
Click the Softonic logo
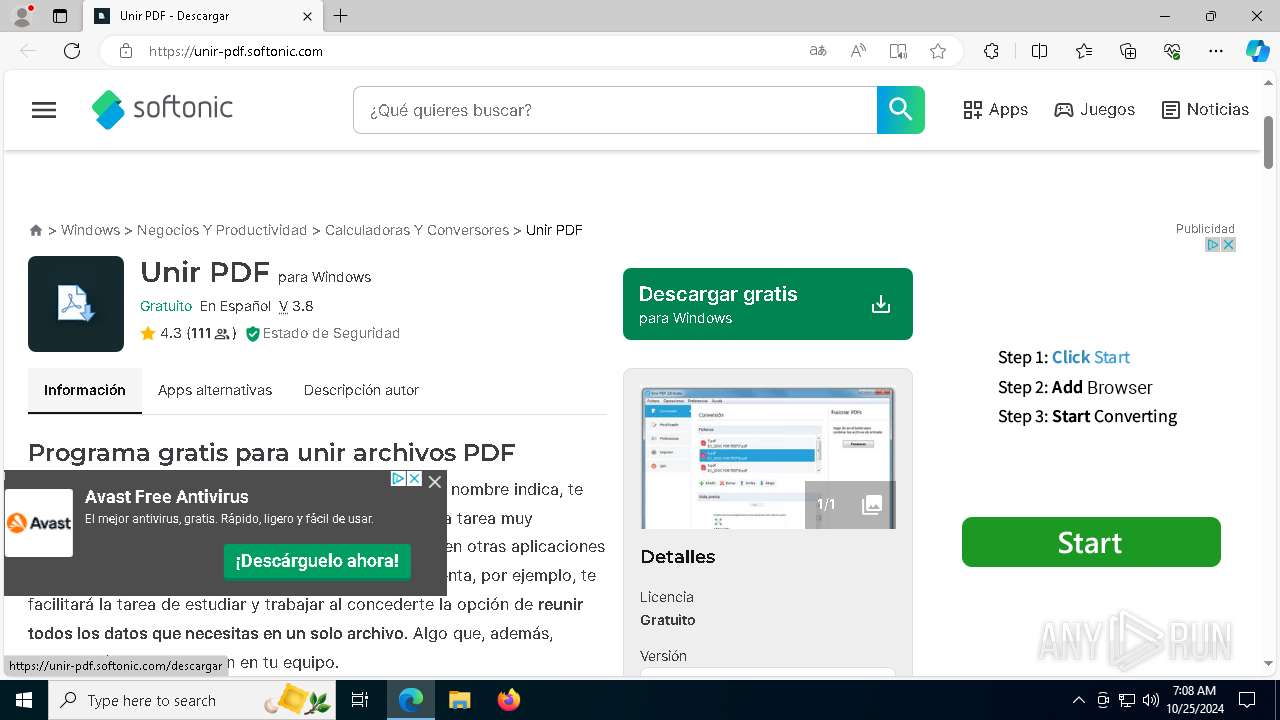click(x=162, y=109)
